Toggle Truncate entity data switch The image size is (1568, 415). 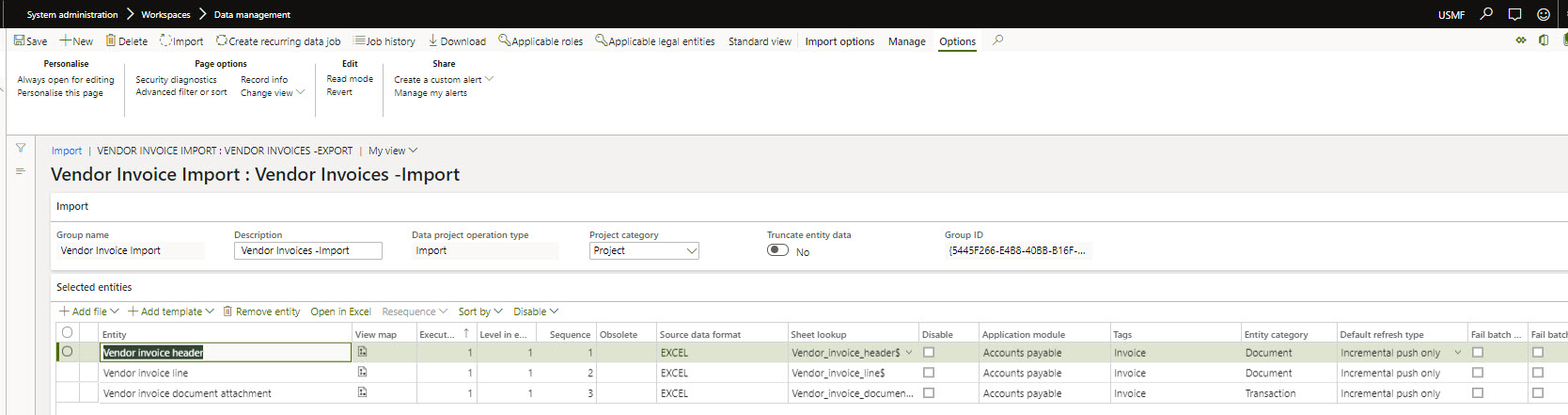[777, 250]
